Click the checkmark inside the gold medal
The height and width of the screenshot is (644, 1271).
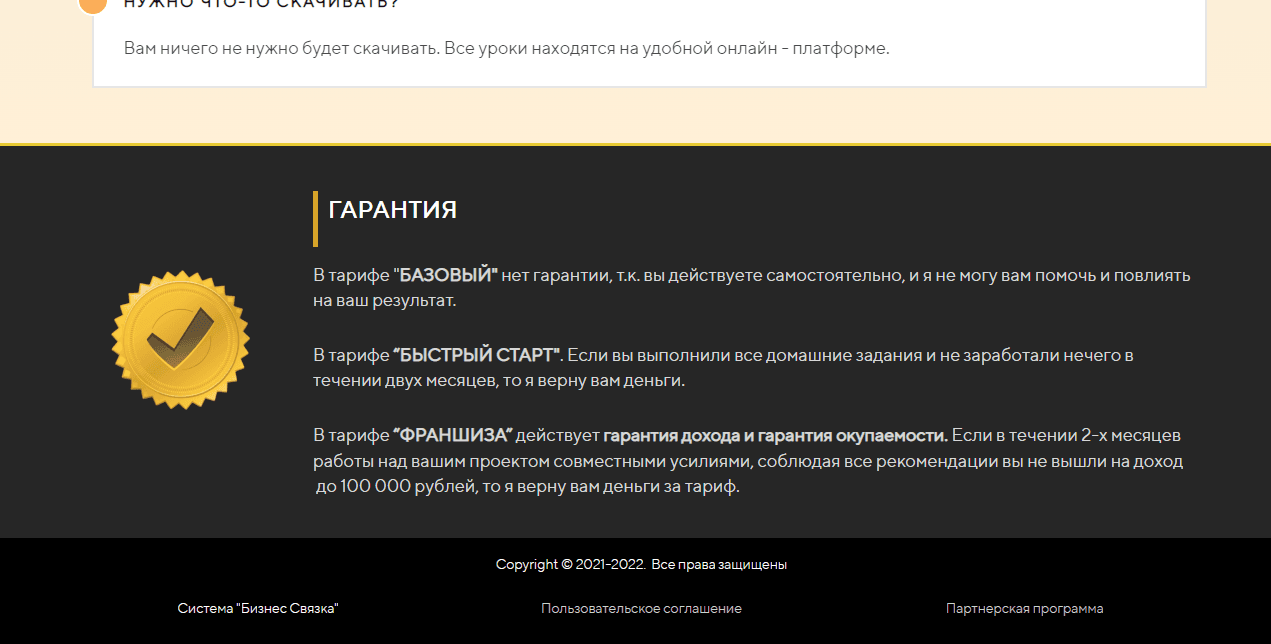(180, 338)
